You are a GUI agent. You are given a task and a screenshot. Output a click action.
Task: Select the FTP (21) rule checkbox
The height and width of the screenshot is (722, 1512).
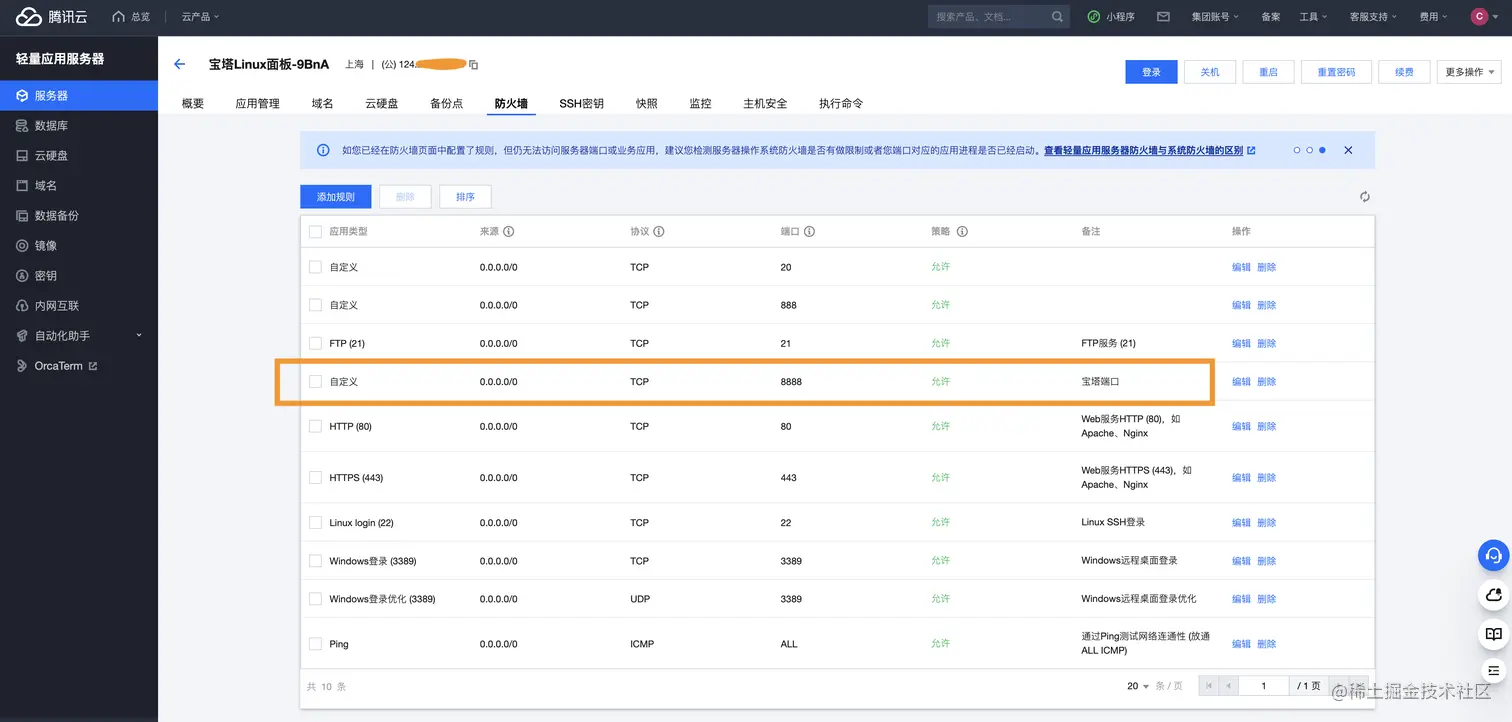pyautogui.click(x=315, y=343)
